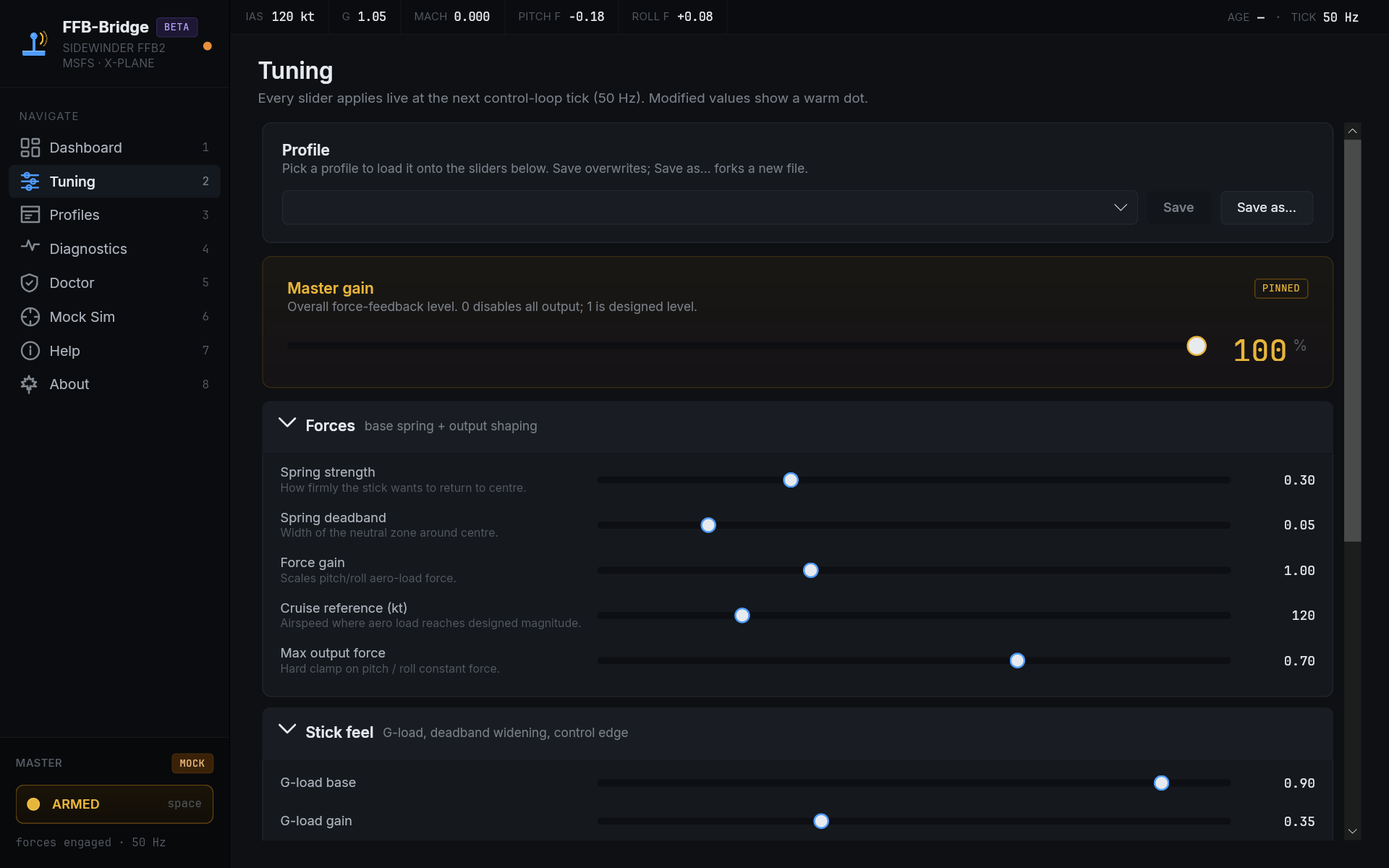1389x868 pixels.
Task: Toggle the PINNED badge on Master gain
Action: (1280, 289)
